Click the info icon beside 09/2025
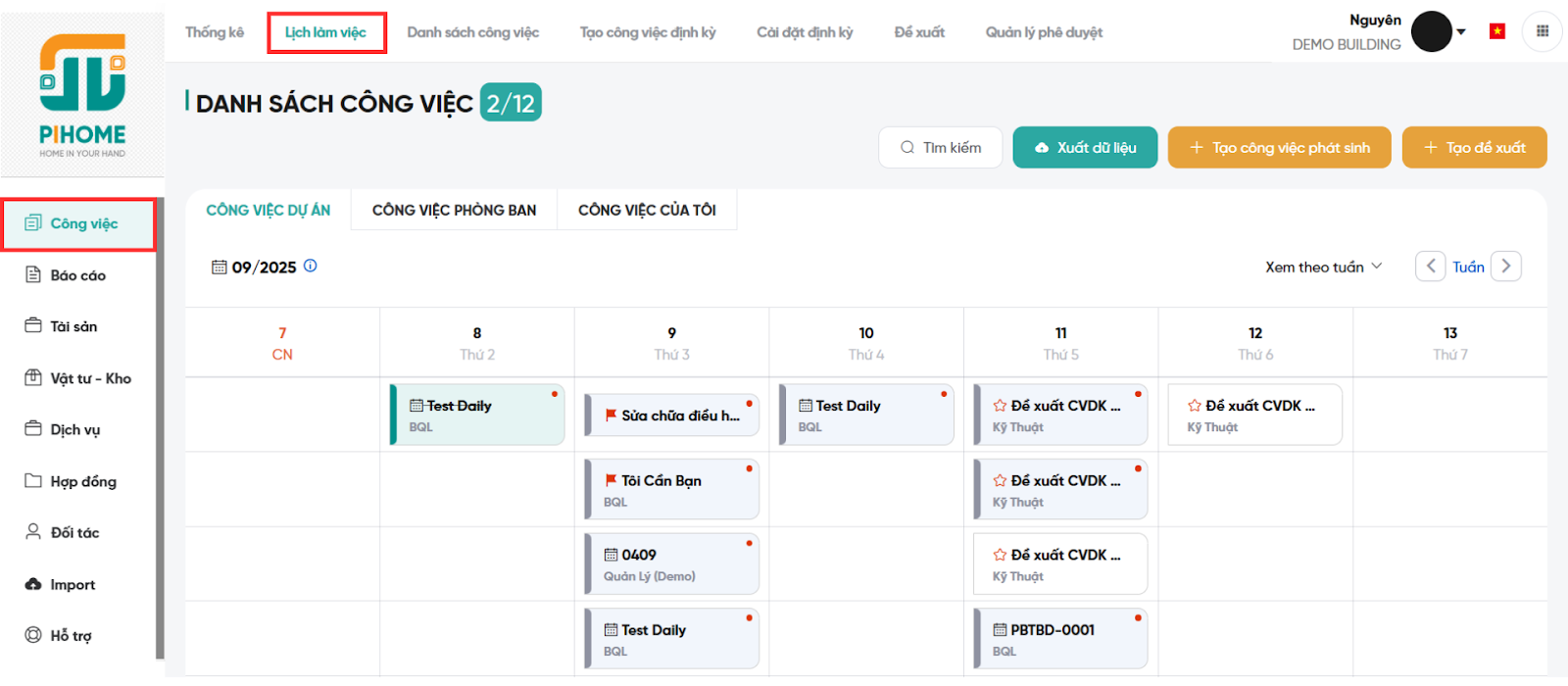 (310, 266)
